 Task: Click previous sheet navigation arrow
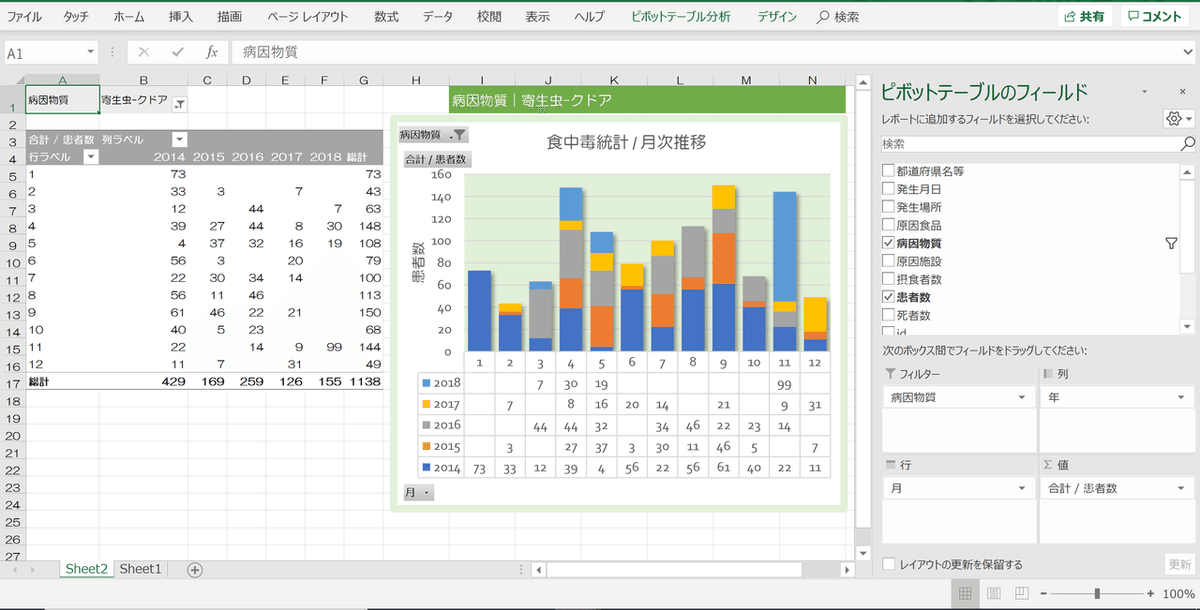tap(13, 570)
